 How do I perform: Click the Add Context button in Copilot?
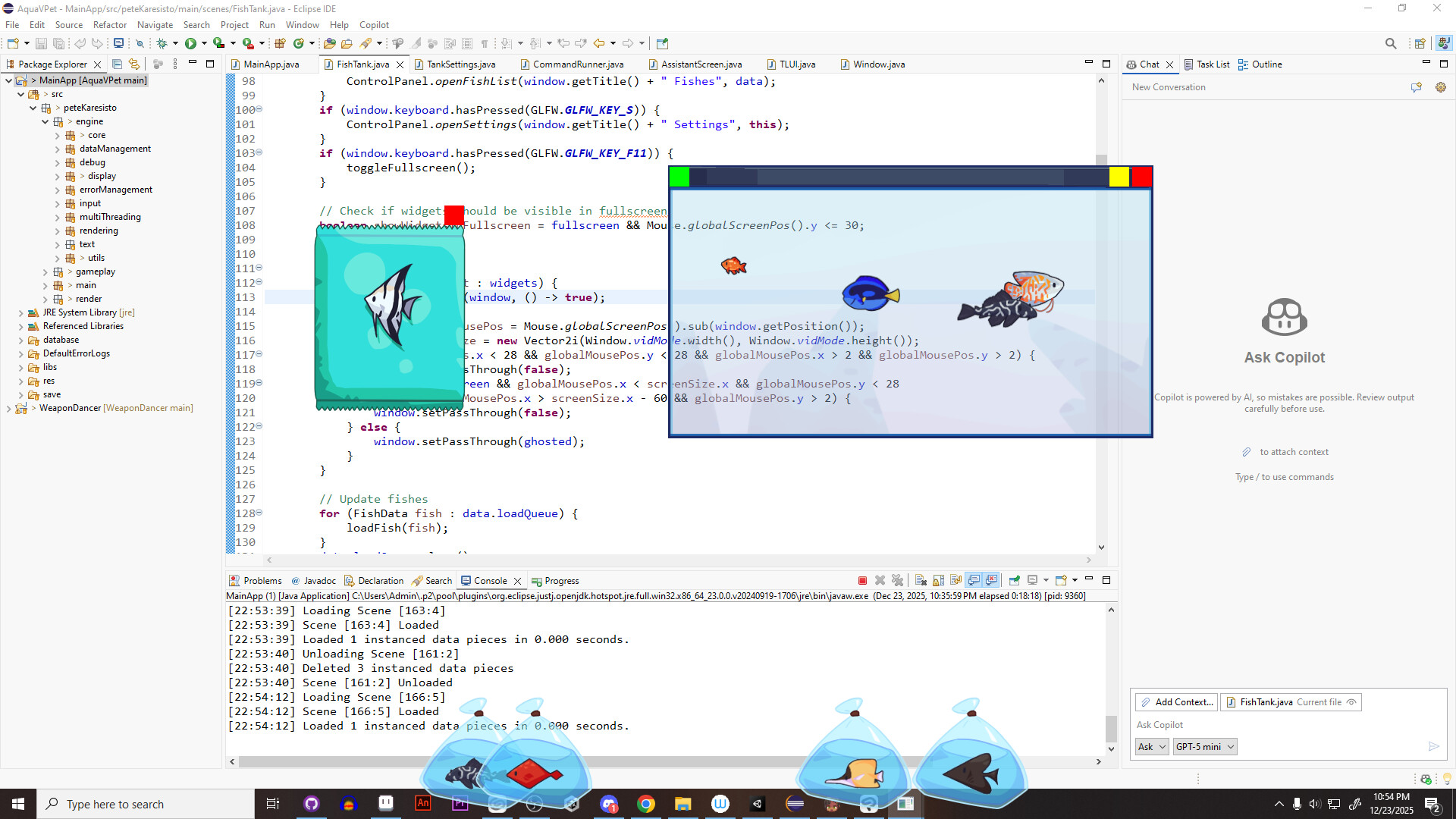(x=1175, y=702)
